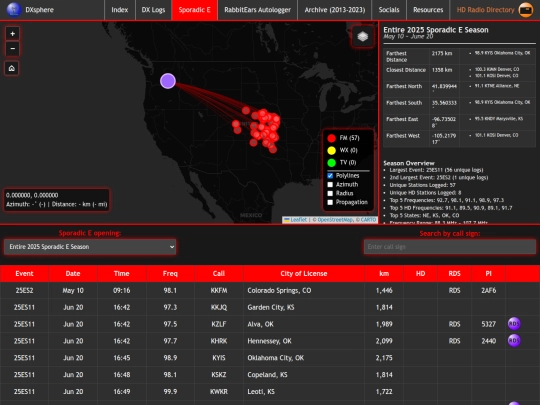540x405 pixels.
Task: Click the HD Radio Directory radio icon
Action: click(x=526, y=10)
